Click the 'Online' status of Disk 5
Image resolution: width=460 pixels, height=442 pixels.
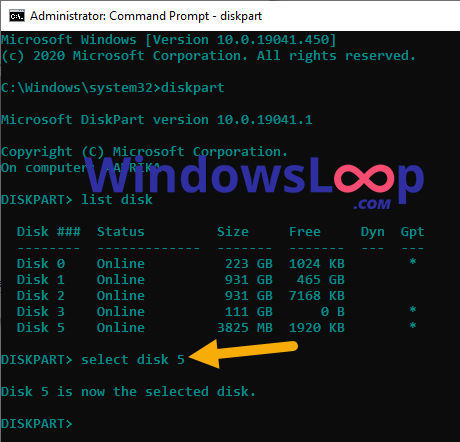click(x=121, y=328)
